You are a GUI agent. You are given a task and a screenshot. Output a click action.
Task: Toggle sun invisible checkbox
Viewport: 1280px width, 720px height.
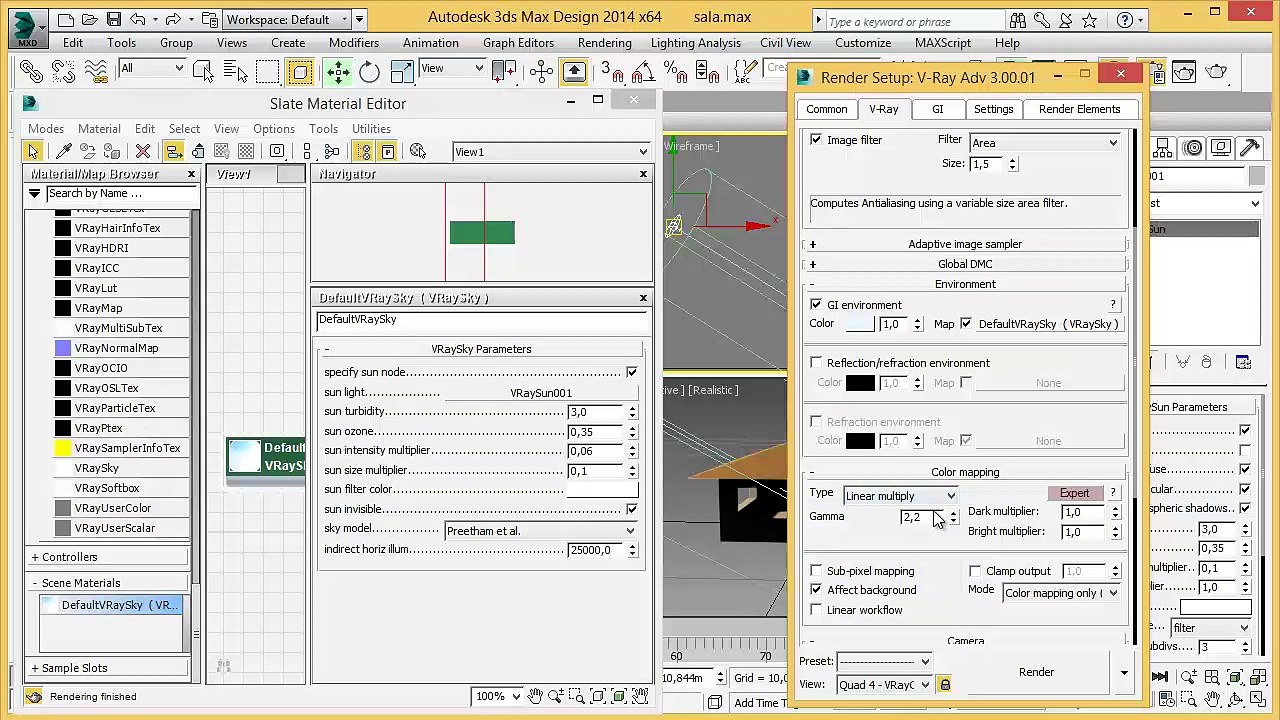pyautogui.click(x=631, y=510)
